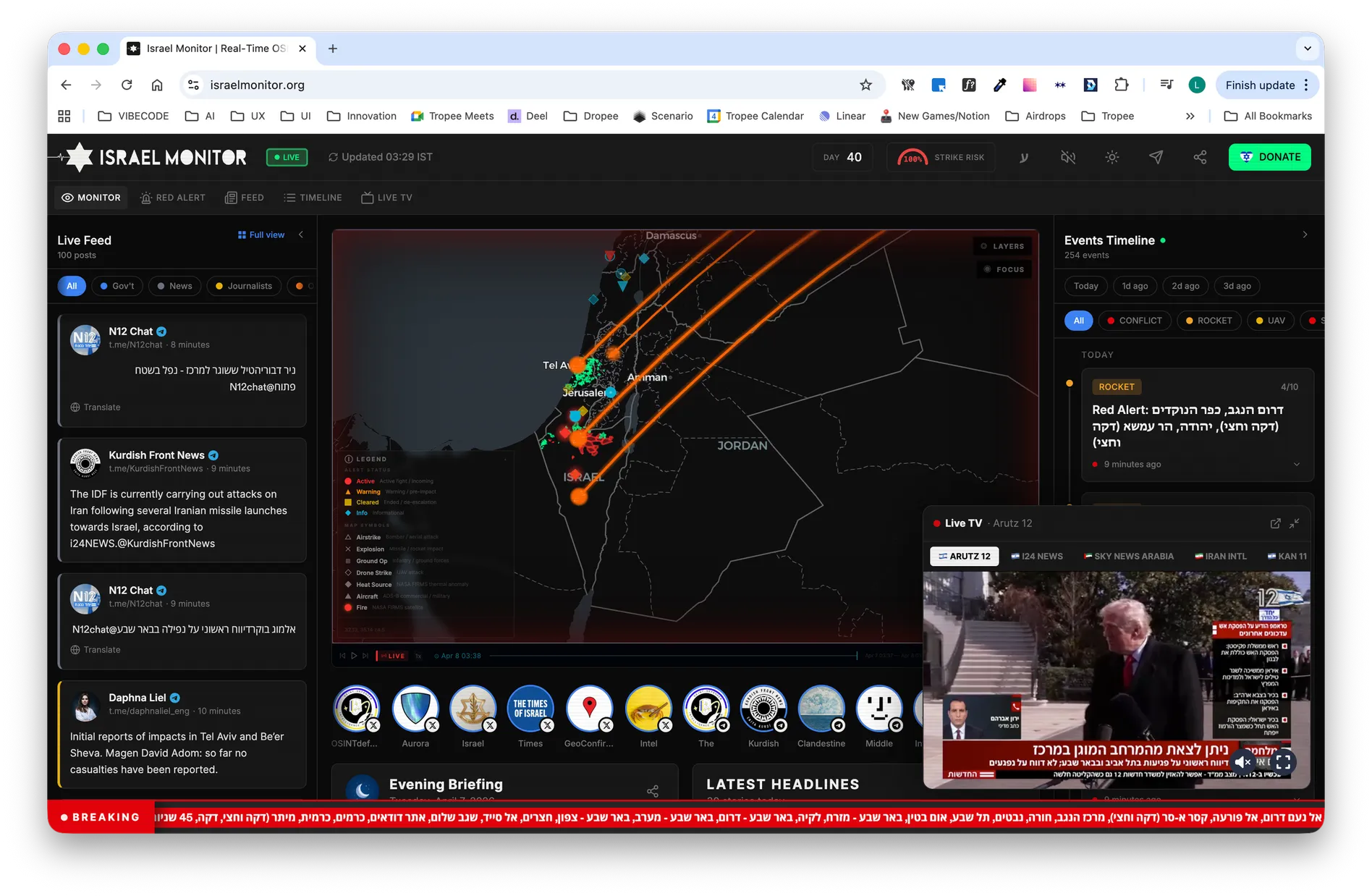Image resolution: width=1372 pixels, height=896 pixels.
Task: Open Full view of the Live Feed
Action: [261, 235]
